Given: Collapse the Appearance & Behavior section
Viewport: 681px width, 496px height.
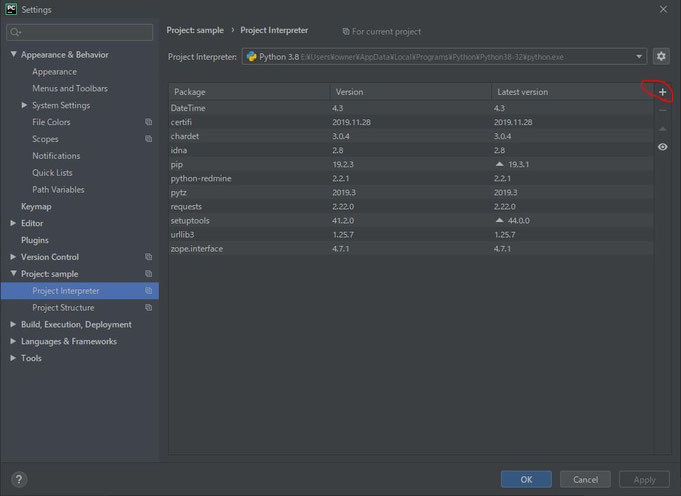Looking at the screenshot, I should [x=13, y=54].
